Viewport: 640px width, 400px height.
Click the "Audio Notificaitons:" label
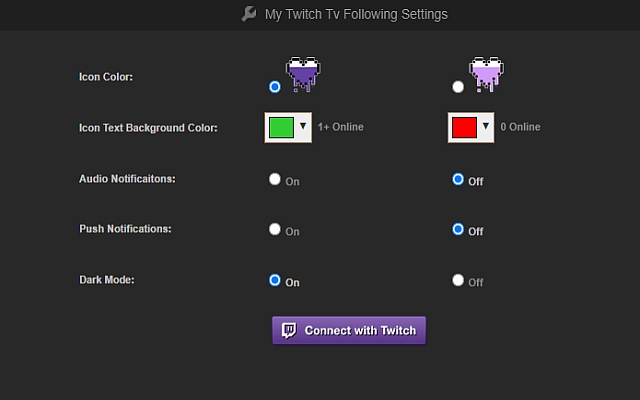(127, 179)
